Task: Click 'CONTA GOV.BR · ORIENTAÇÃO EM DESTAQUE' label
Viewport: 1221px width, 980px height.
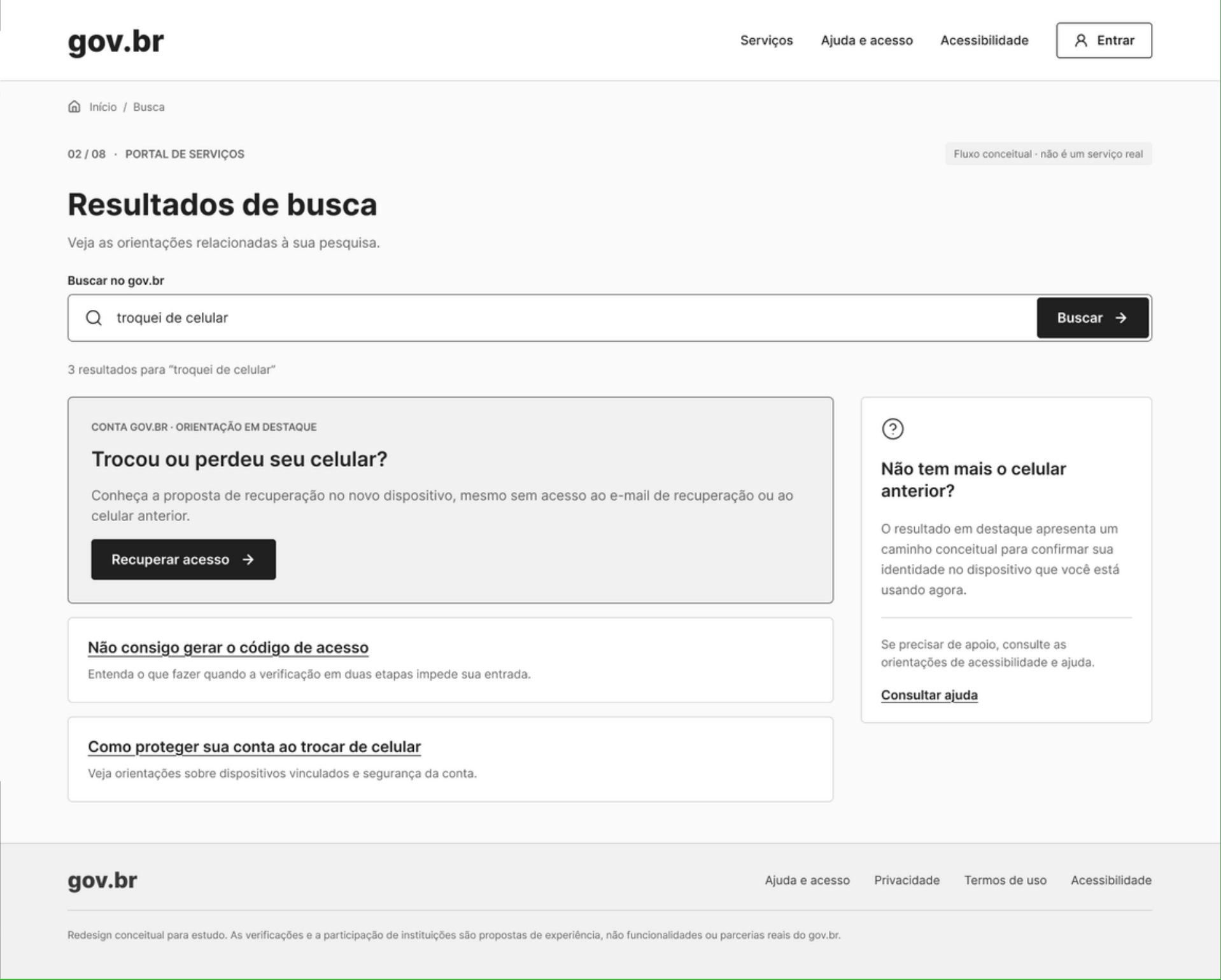Action: coord(204,427)
